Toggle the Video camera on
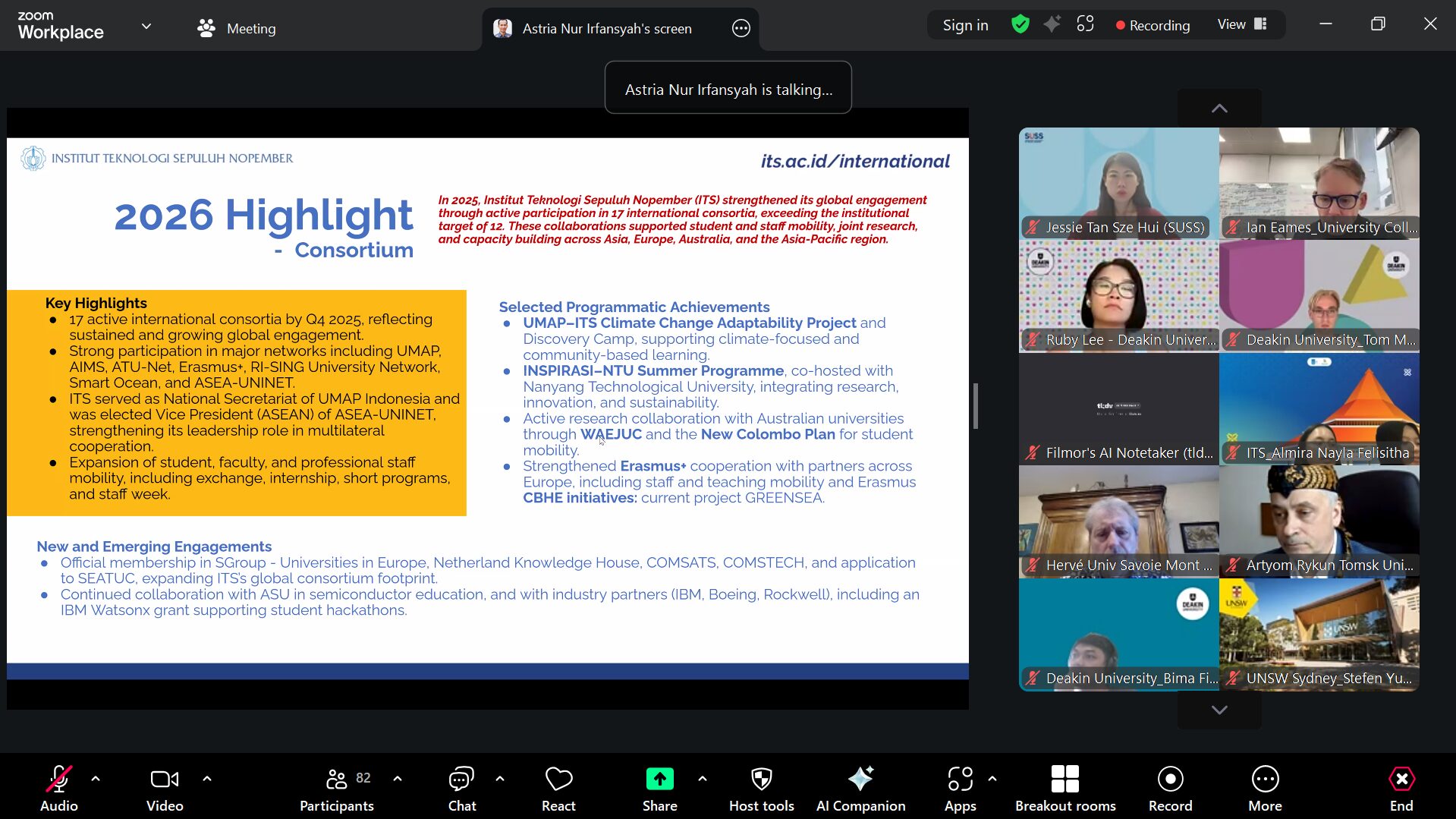Screen dimensions: 1456x819 [165, 788]
